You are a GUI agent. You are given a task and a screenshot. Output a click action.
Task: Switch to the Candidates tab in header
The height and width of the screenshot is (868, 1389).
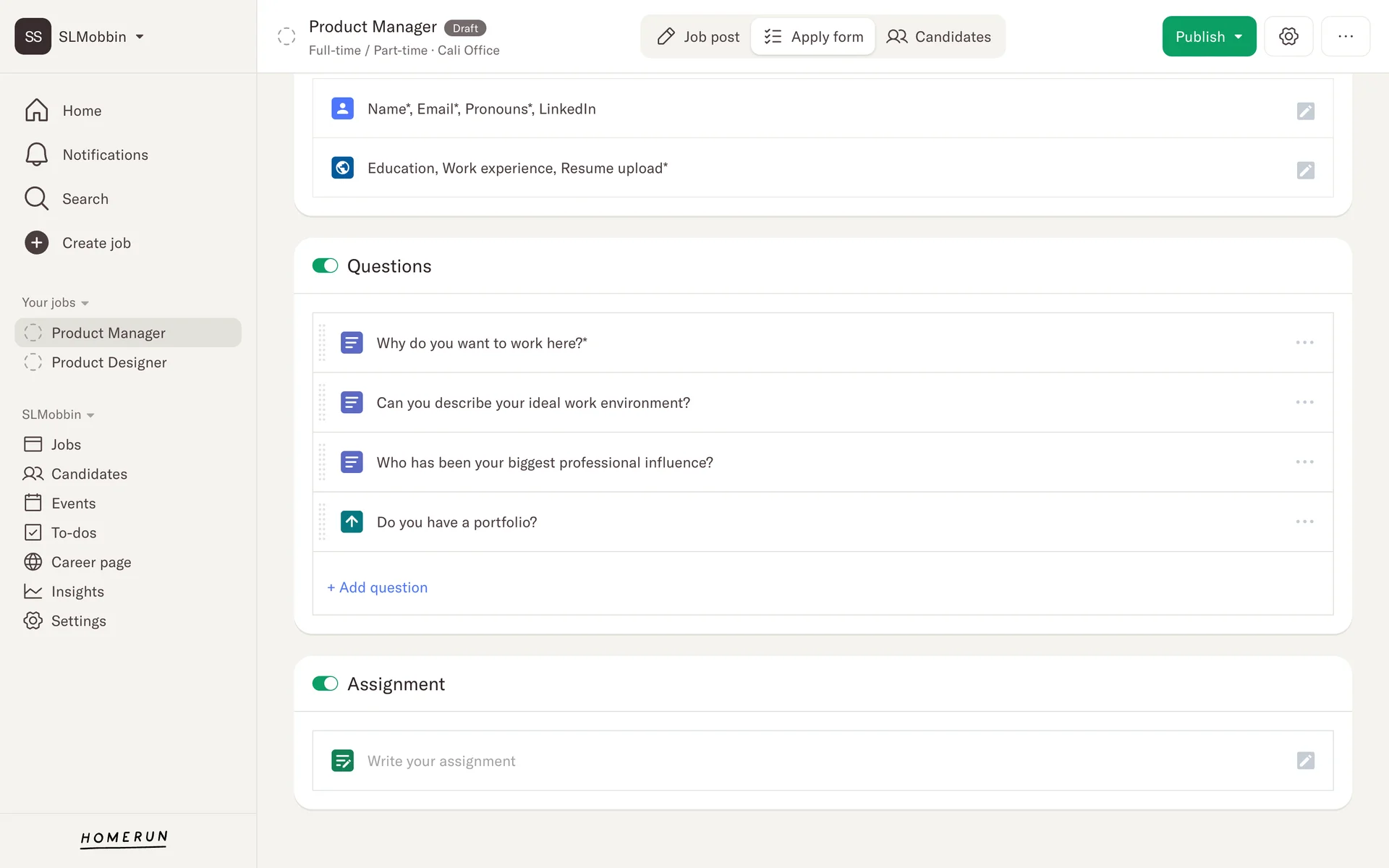point(938,36)
